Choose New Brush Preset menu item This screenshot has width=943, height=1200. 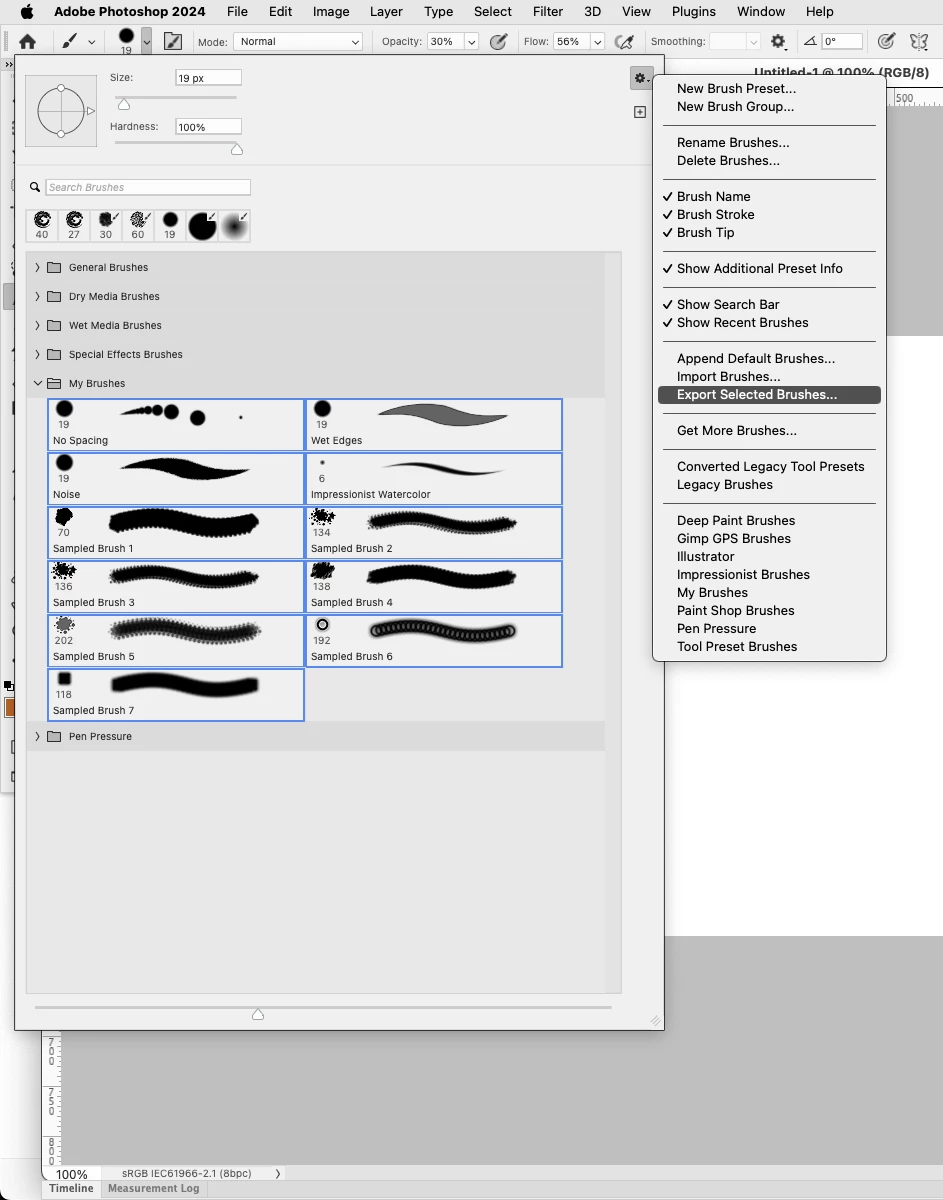[x=736, y=89]
